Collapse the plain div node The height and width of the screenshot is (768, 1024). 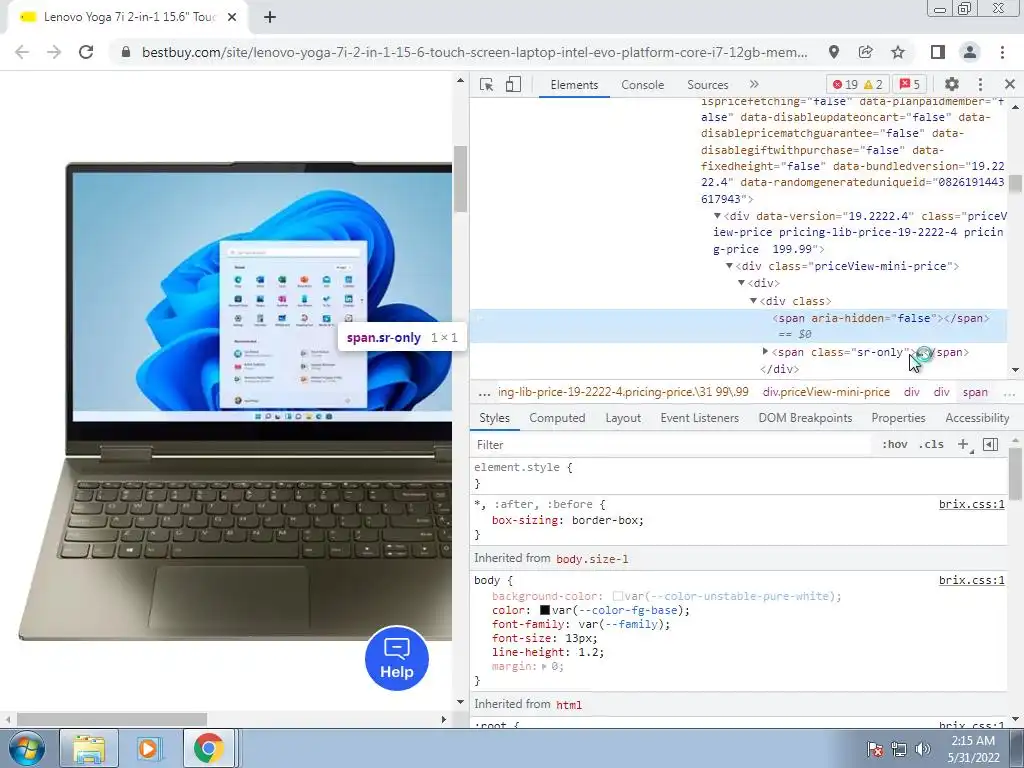pos(741,283)
